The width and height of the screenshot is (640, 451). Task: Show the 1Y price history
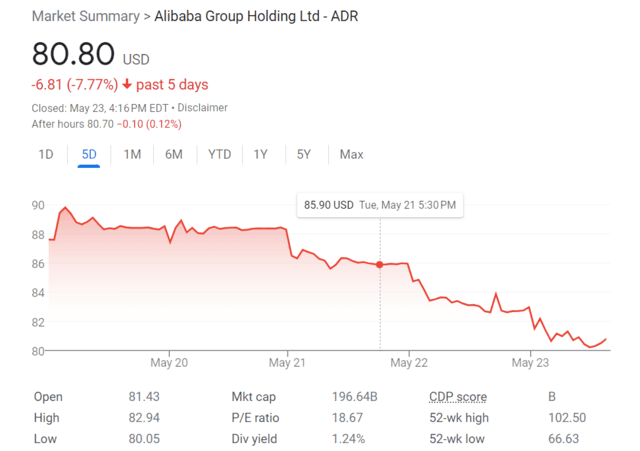pyautogui.click(x=260, y=154)
